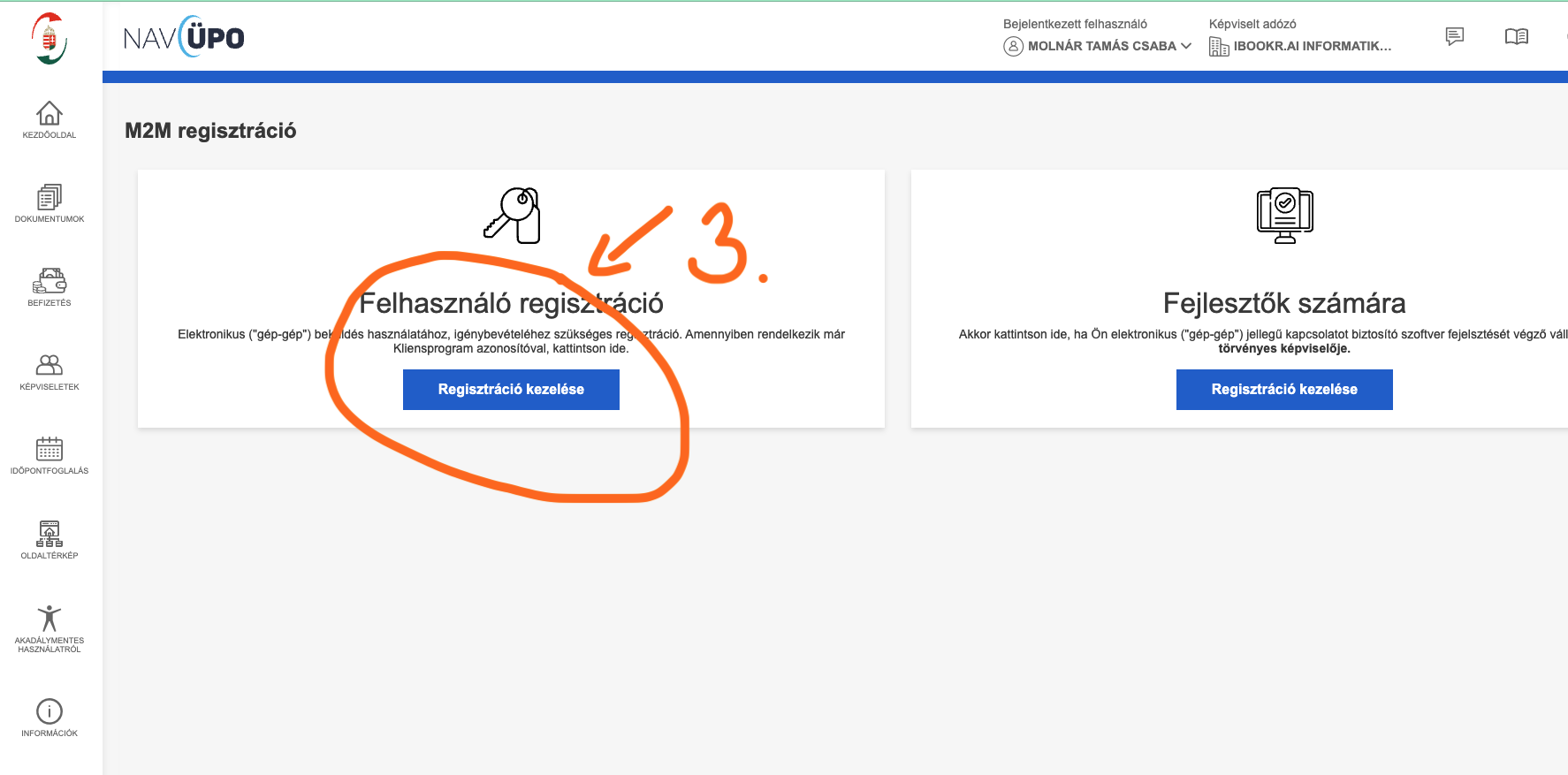Click the monitor certificate icon for developers
Image resolution: width=1568 pixels, height=775 pixels.
(x=1284, y=215)
